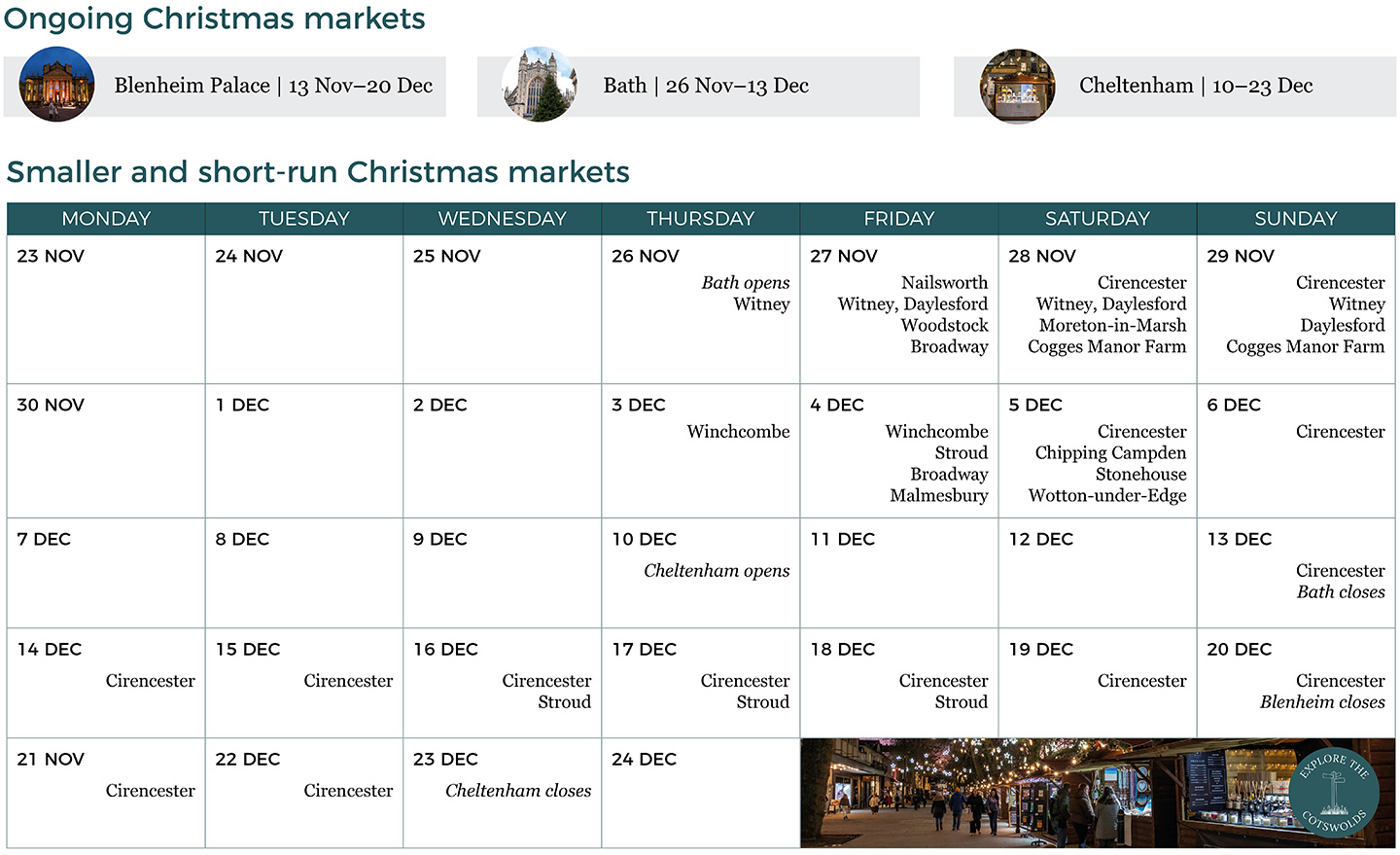Select the '30 NOV' date label
The width and height of the screenshot is (1400, 855).
(51, 405)
